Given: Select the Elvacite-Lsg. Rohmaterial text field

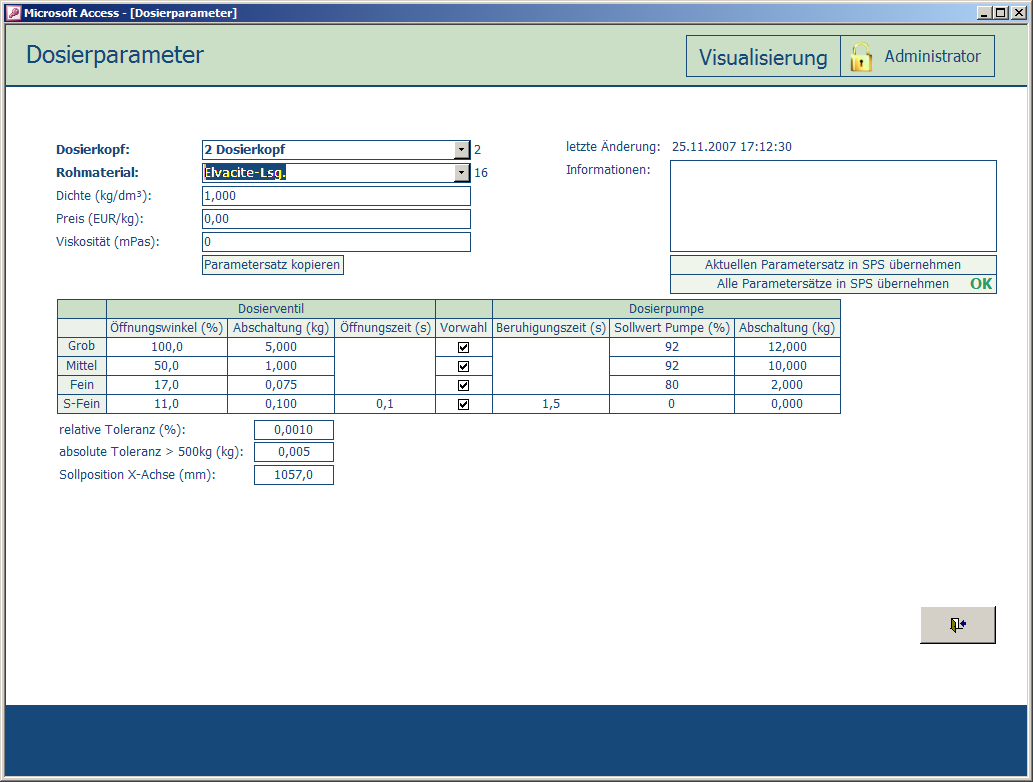Looking at the screenshot, I should coord(328,173).
